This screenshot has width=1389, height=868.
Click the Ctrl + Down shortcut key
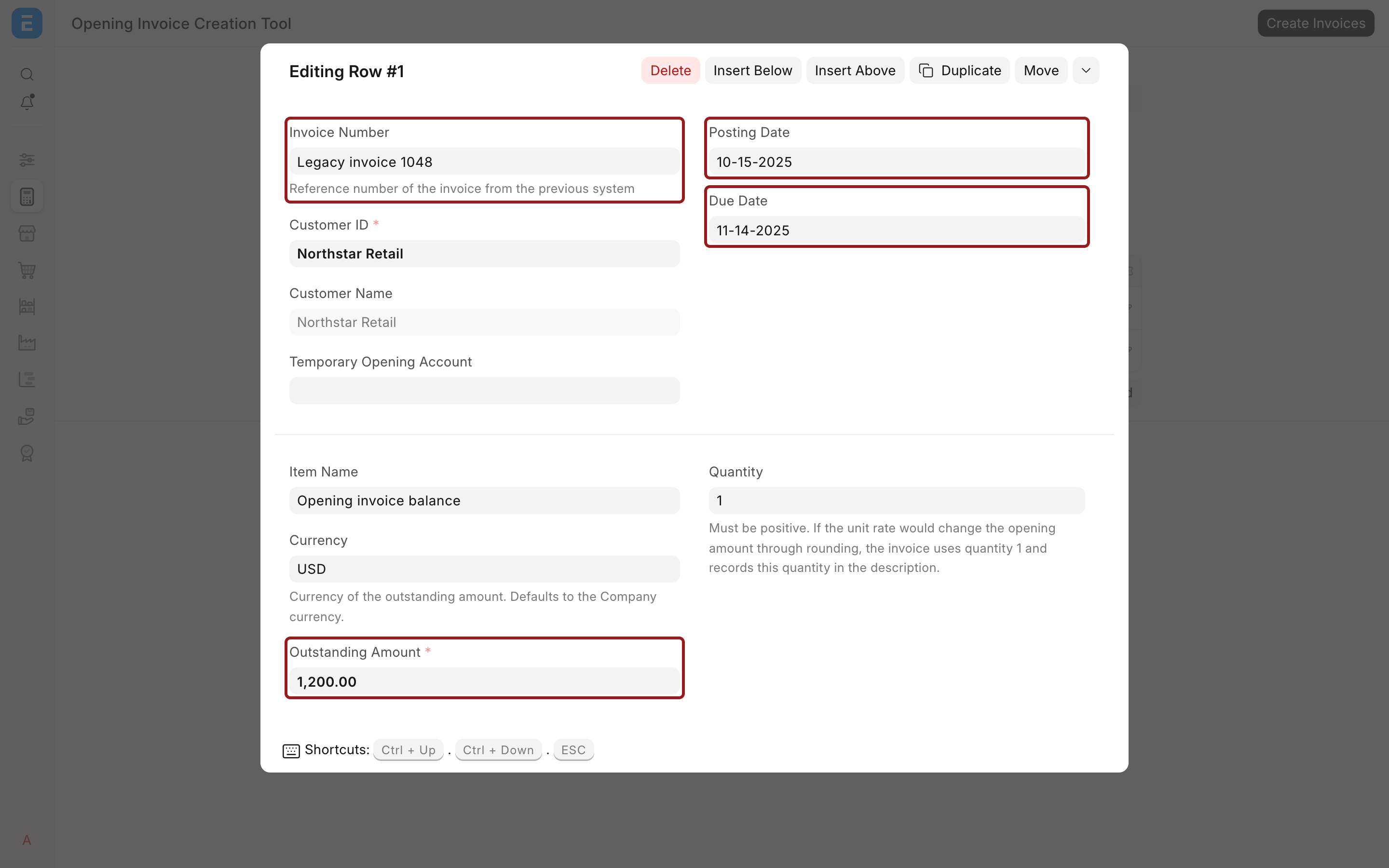pyautogui.click(x=498, y=750)
